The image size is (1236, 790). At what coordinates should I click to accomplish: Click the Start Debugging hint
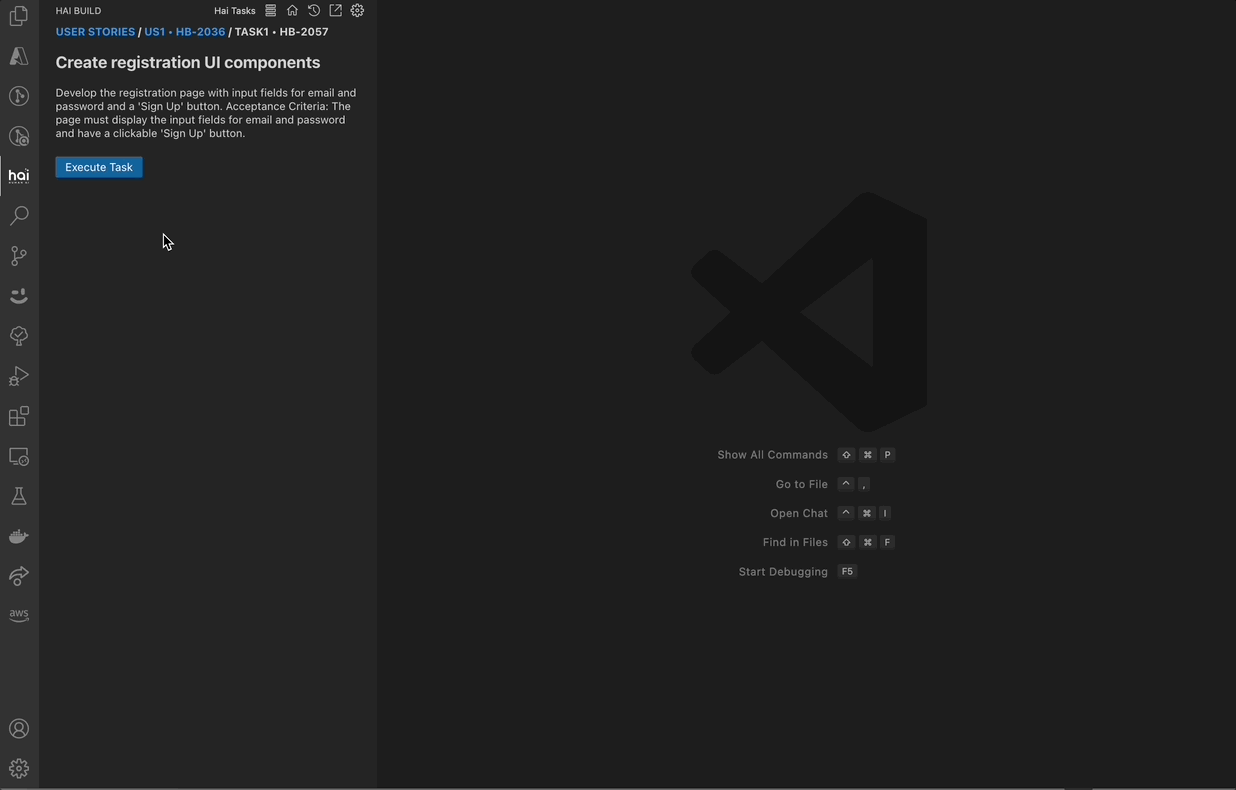pyautogui.click(x=783, y=572)
